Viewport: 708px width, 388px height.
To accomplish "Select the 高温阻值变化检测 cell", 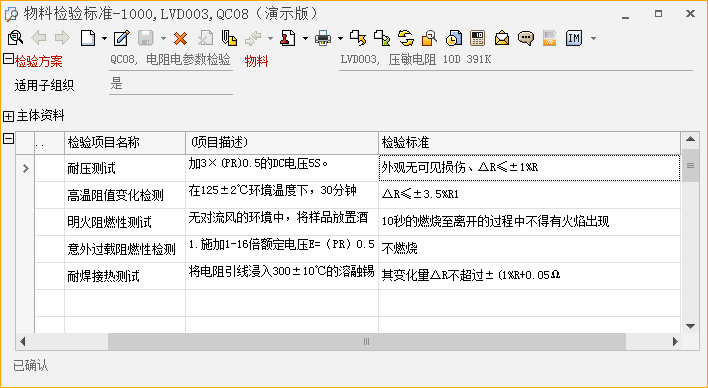I will (x=125, y=195).
